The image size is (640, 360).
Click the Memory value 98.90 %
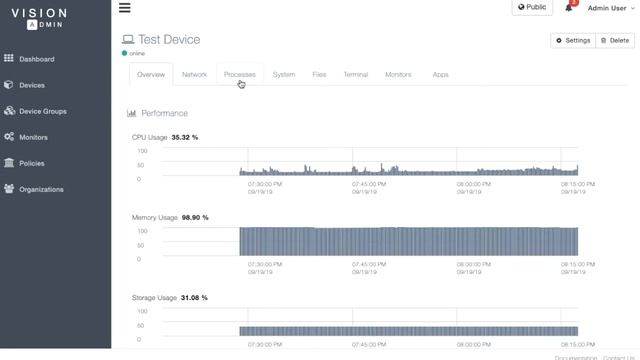(x=195, y=218)
